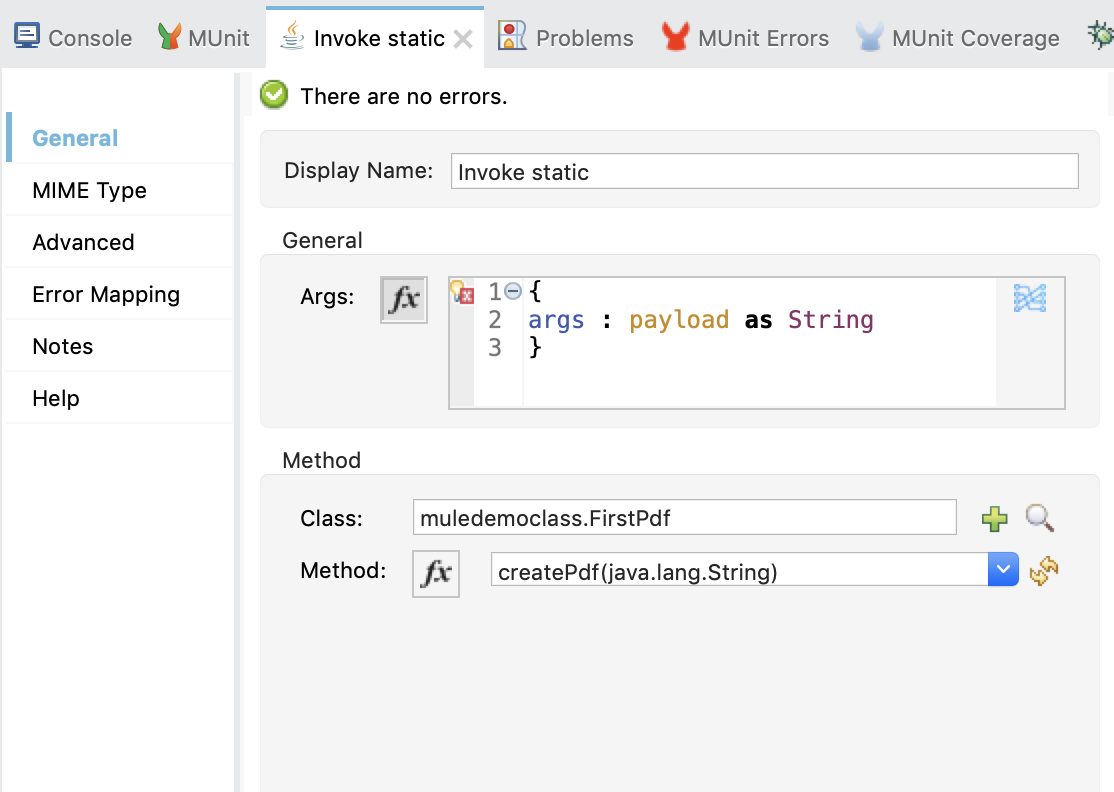Click the Display Name text field
The image size is (1114, 792).
pyautogui.click(x=764, y=171)
